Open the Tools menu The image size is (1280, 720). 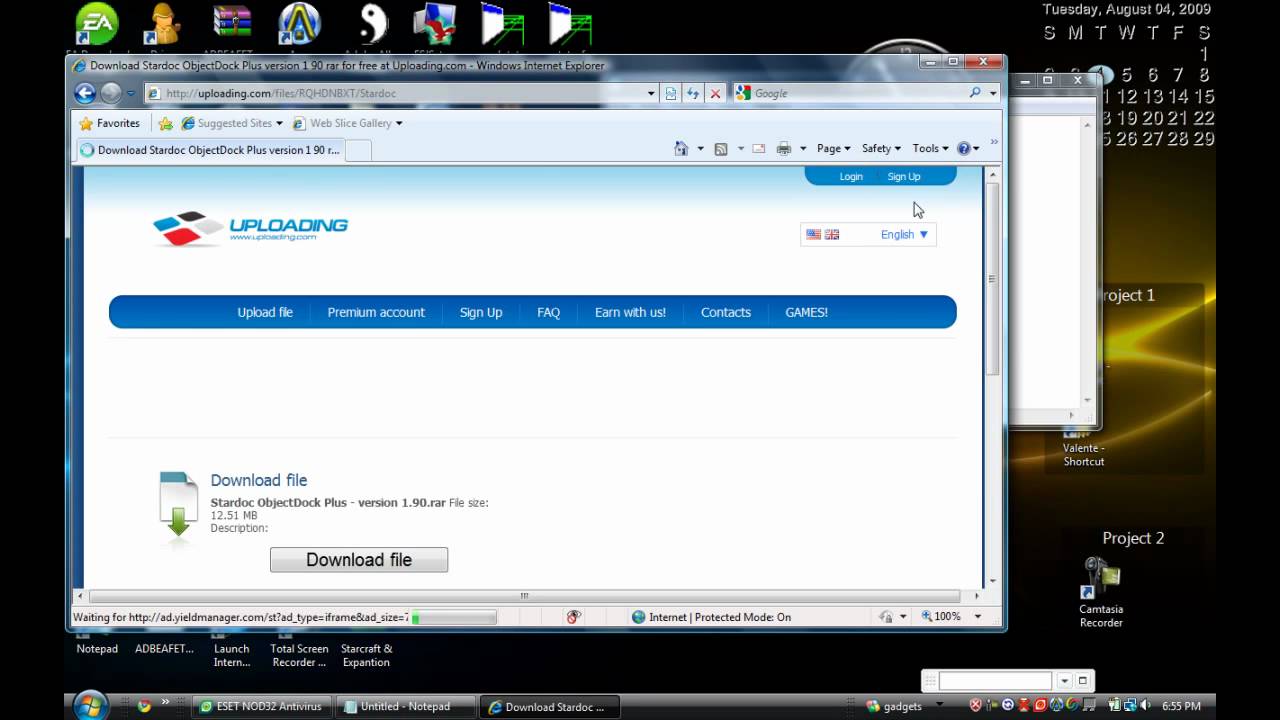coord(930,148)
